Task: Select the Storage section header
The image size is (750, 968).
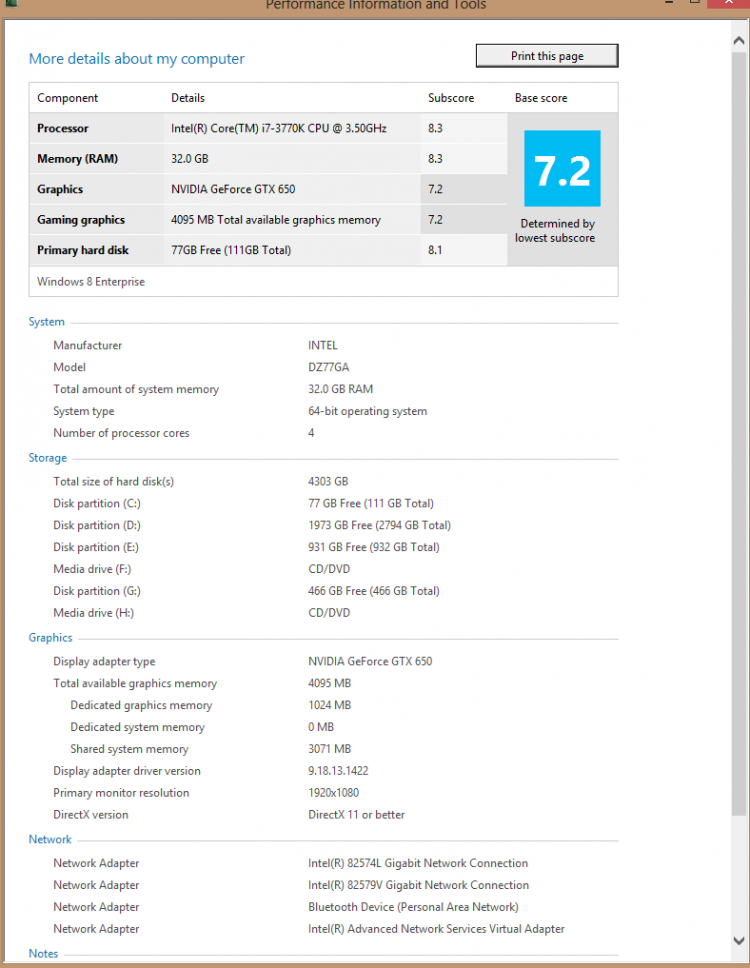Action: pos(48,458)
